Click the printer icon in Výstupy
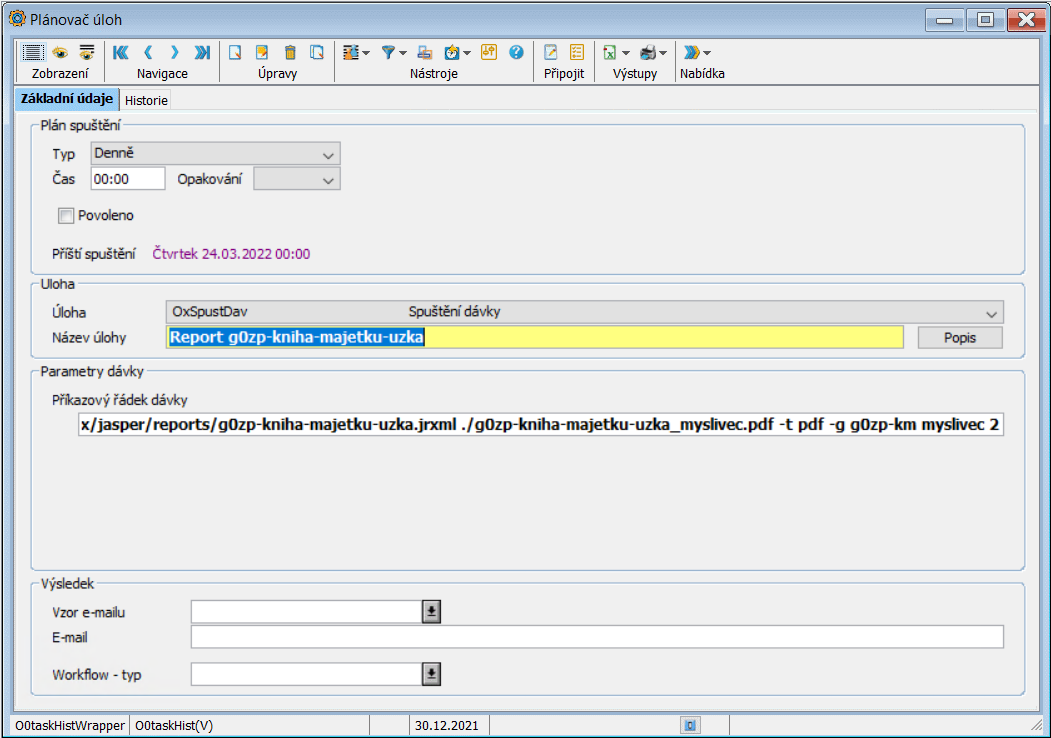Screen dimensions: 1051x738 648,53
